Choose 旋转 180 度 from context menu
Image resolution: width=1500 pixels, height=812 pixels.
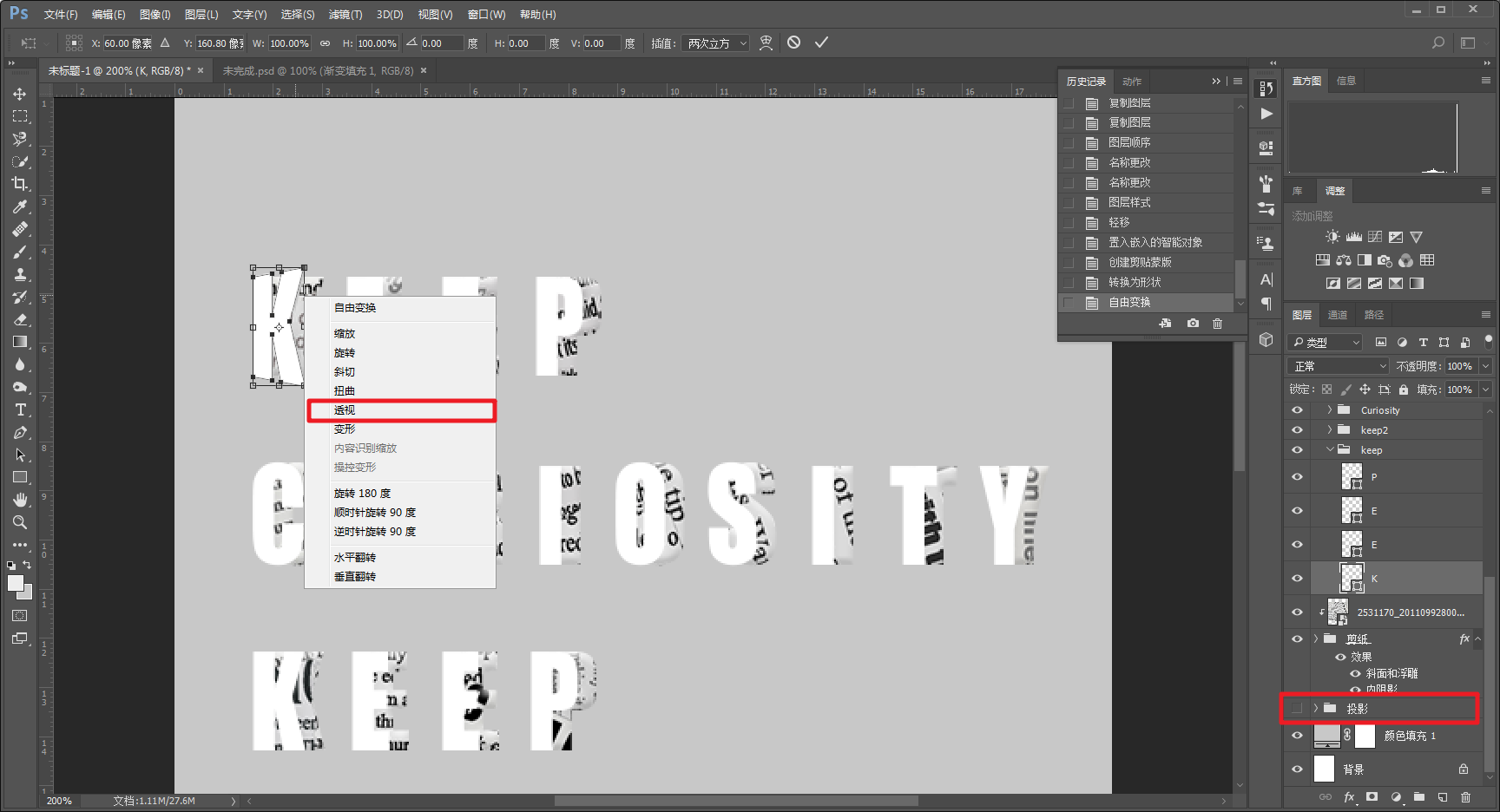(x=401, y=494)
